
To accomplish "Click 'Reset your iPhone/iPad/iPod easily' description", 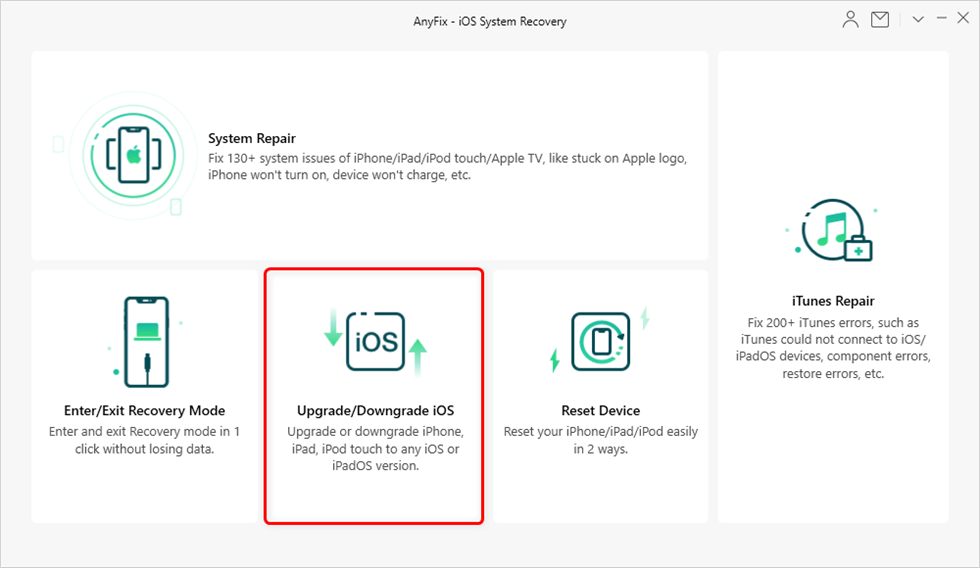I will click(600, 441).
